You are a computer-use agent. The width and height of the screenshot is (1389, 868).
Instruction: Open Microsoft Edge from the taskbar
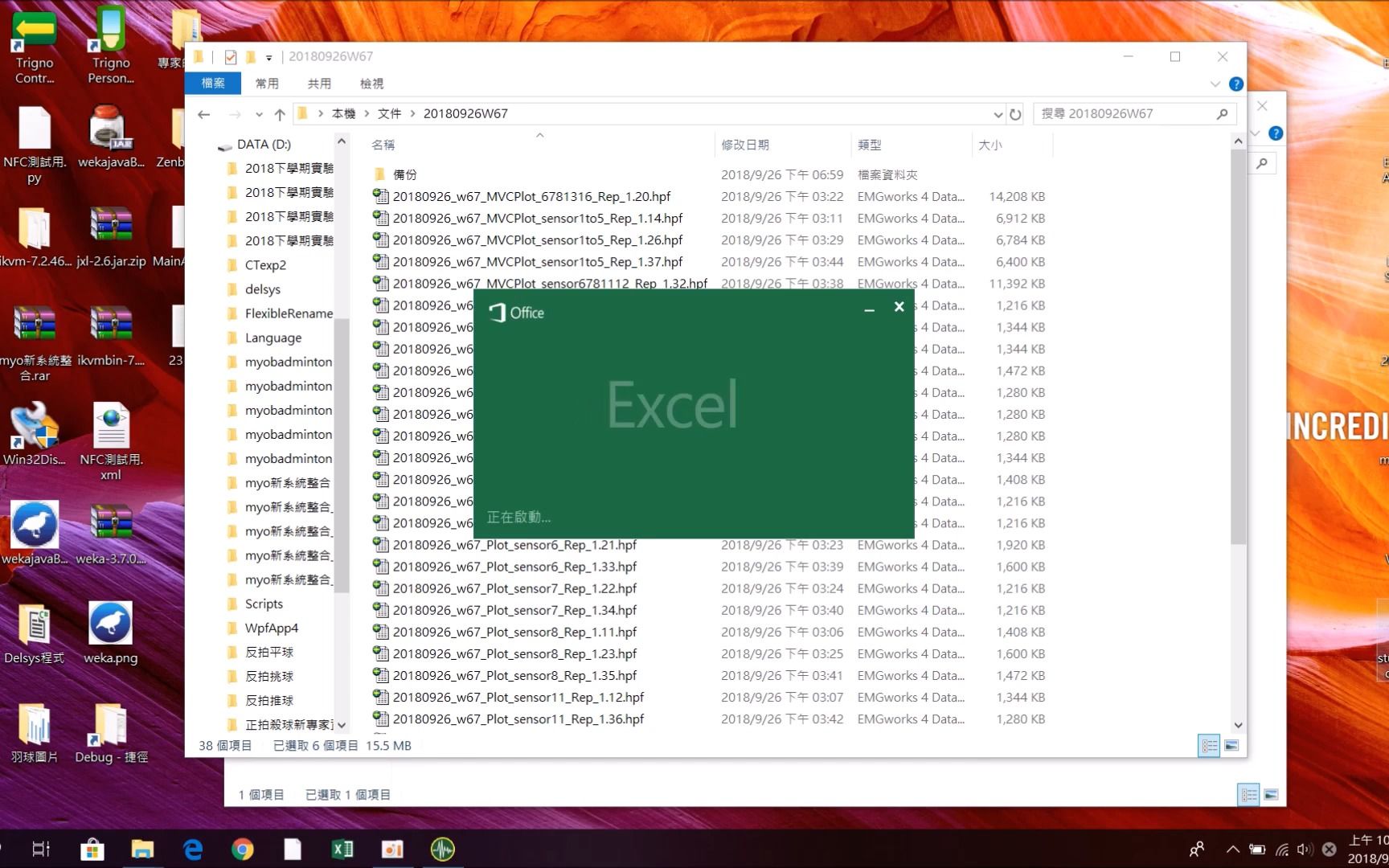pyautogui.click(x=193, y=849)
